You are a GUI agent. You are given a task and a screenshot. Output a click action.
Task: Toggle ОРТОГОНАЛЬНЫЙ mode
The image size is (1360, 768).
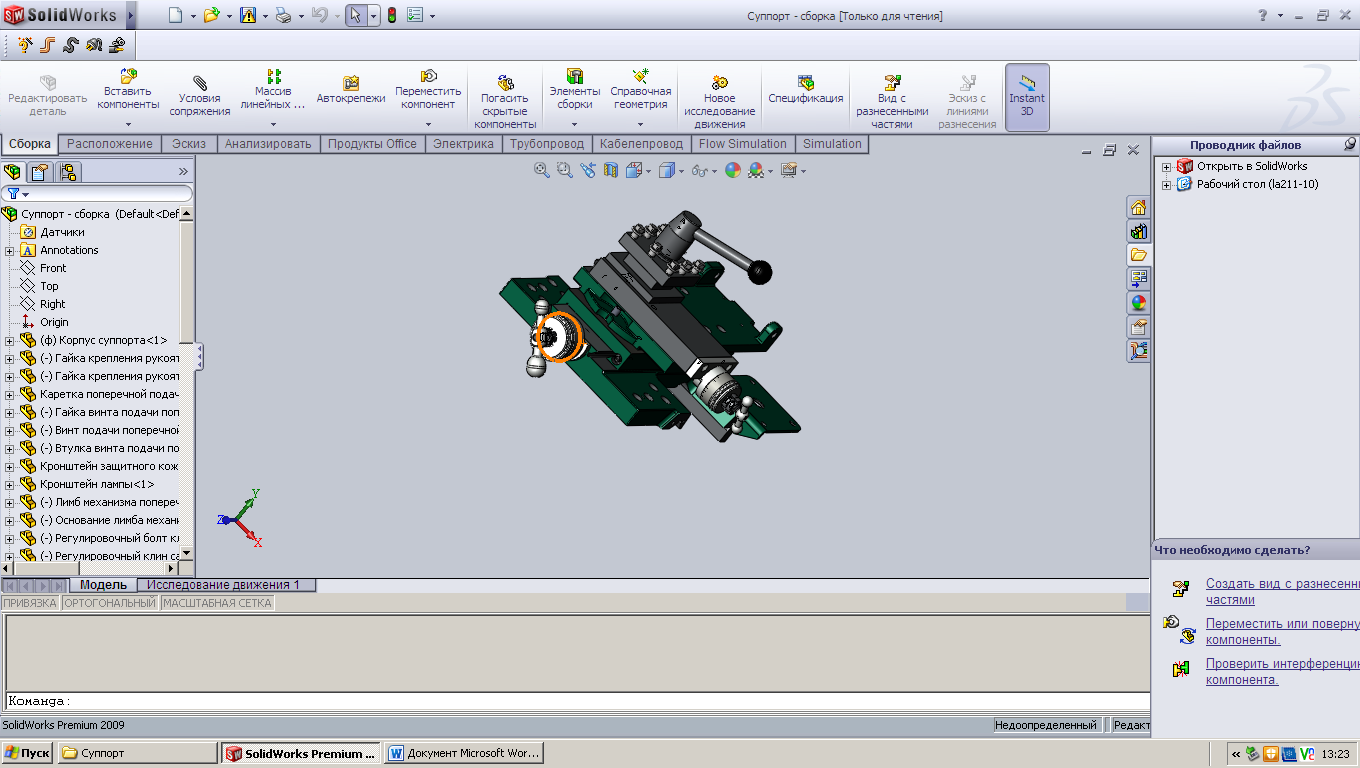click(x=110, y=603)
